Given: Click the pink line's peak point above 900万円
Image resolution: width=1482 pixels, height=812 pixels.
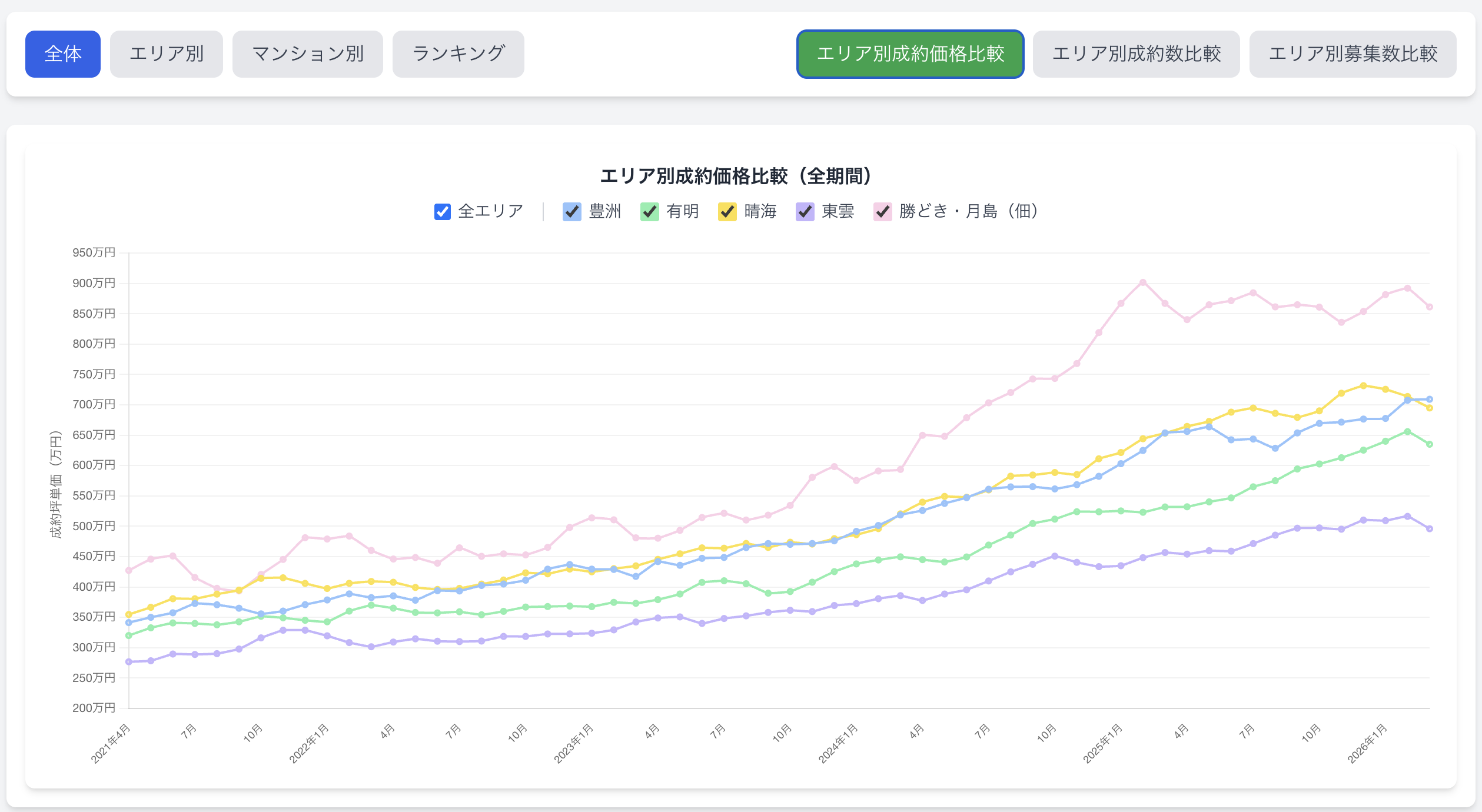Looking at the screenshot, I should point(1143,282).
